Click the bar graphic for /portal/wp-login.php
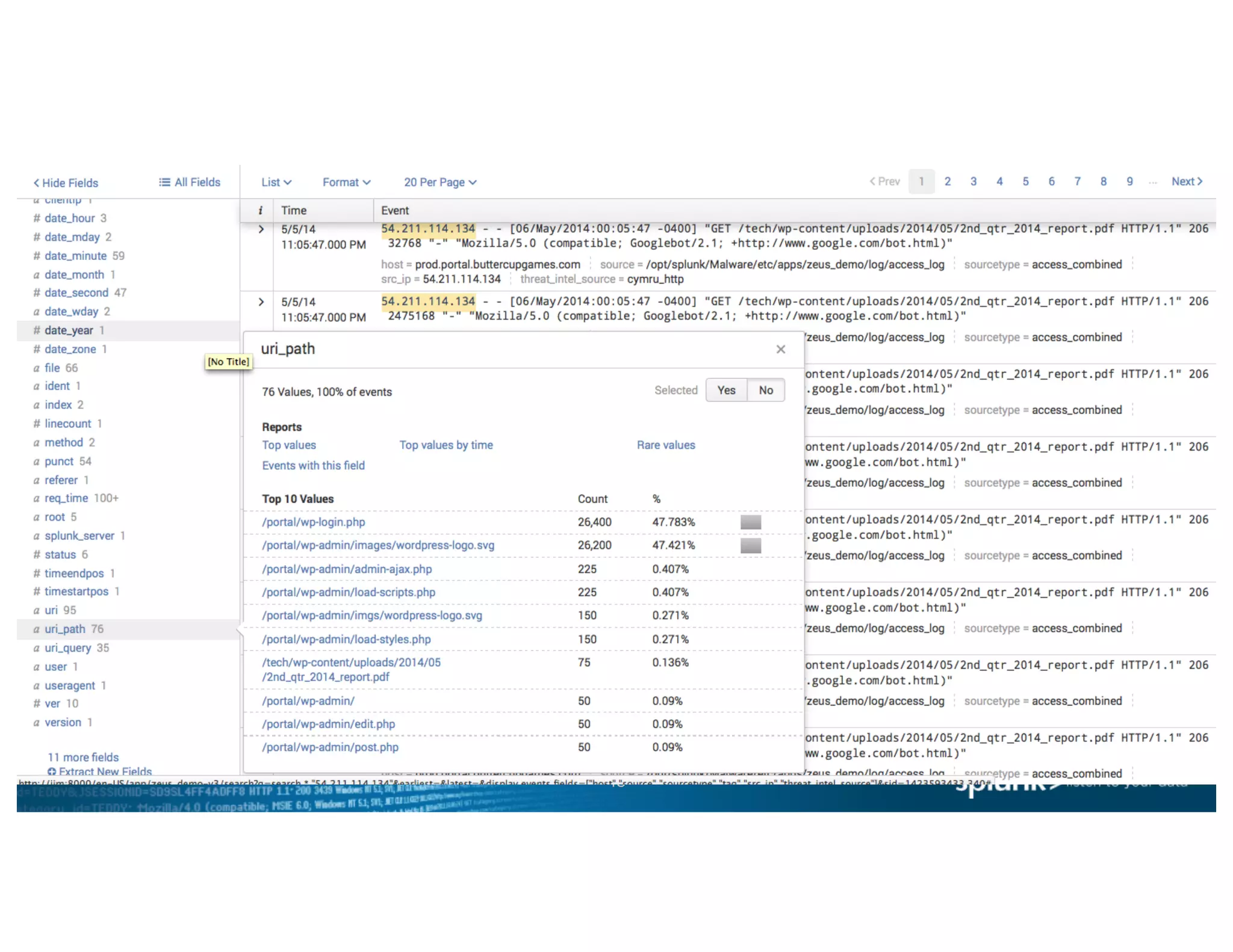The height and width of the screenshot is (952, 1233). click(750, 522)
